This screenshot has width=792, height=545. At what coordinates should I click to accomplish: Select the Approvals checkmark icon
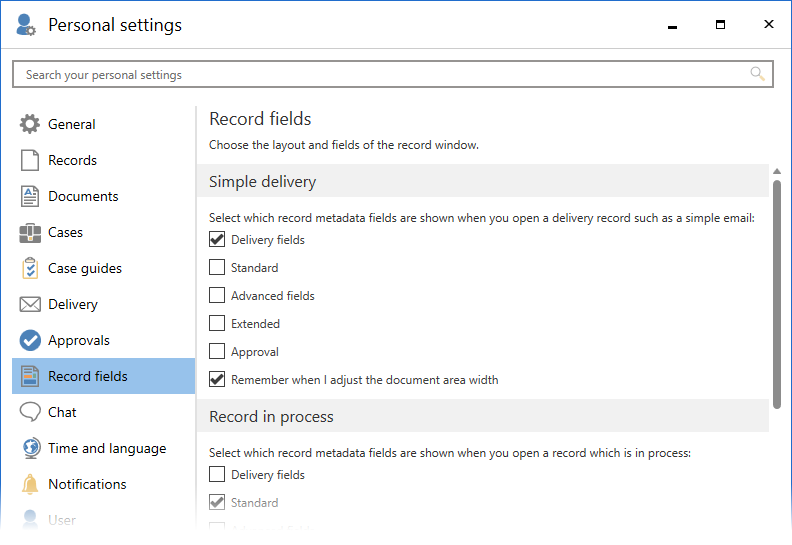pos(30,340)
